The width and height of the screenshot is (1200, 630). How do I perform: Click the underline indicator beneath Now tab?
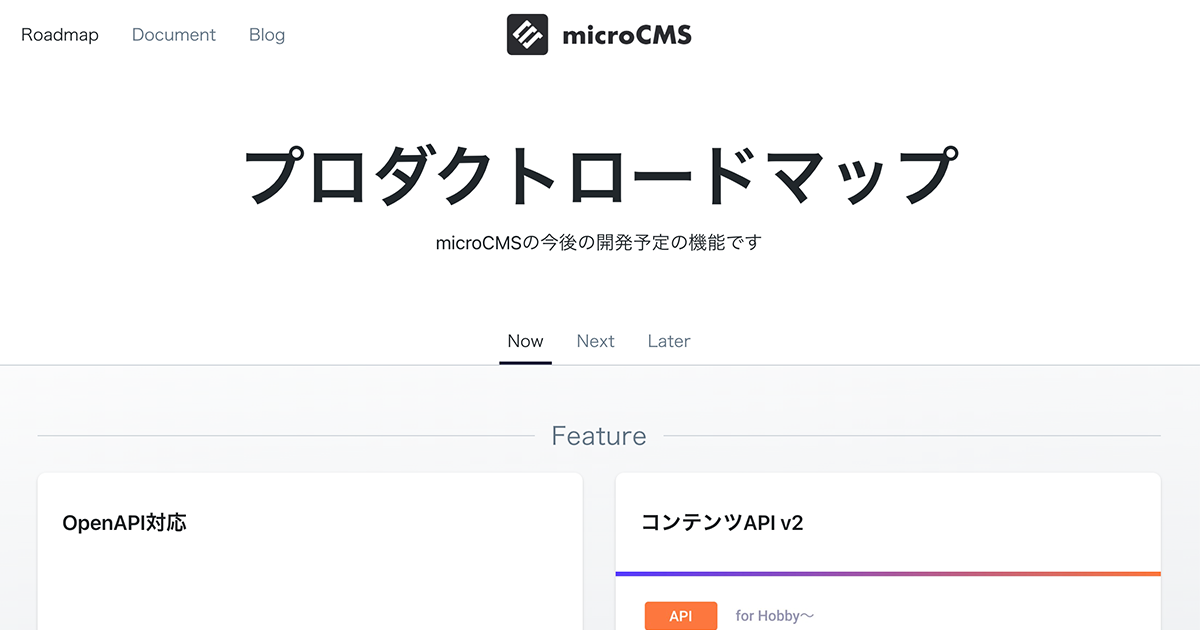525,362
